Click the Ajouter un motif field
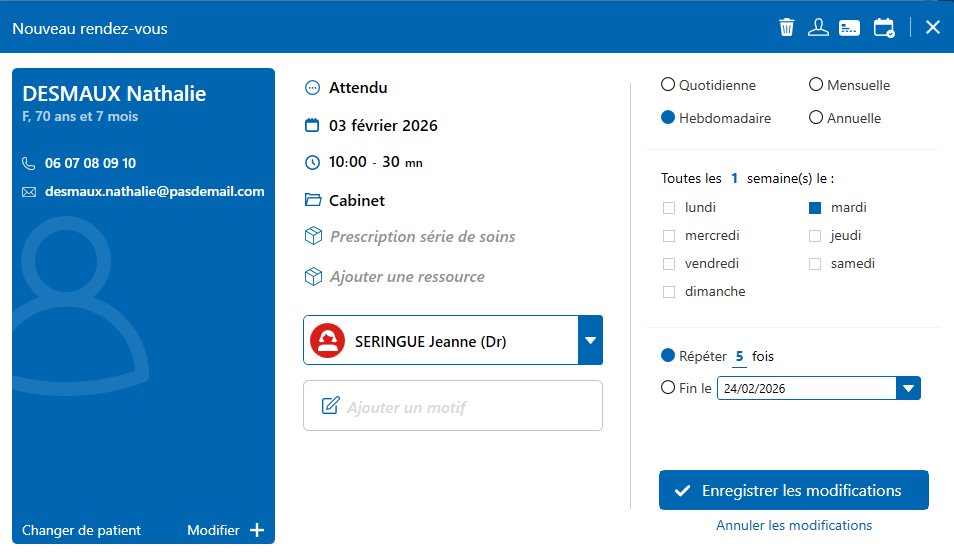Viewport: 954px width, 557px height. tap(453, 406)
